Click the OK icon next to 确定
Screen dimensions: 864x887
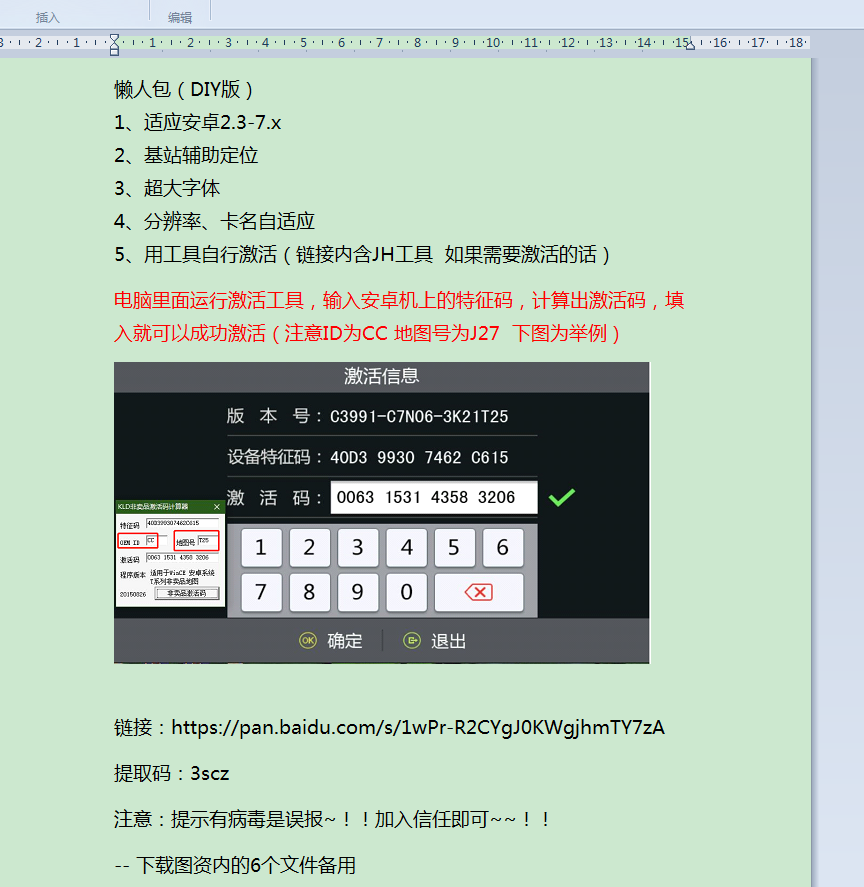(308, 641)
